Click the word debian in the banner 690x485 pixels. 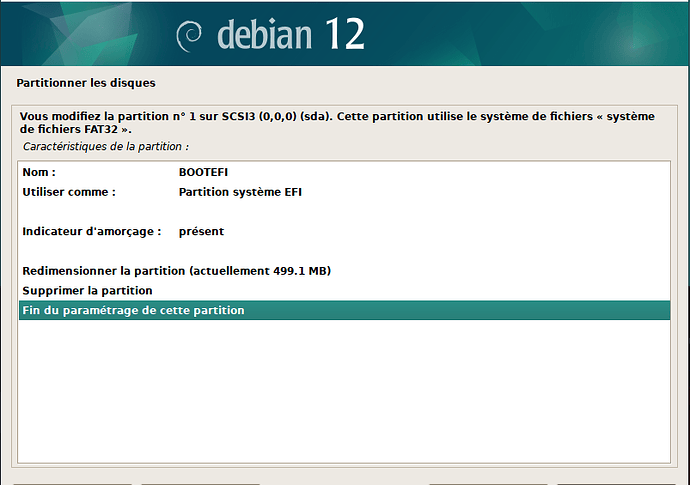point(264,34)
